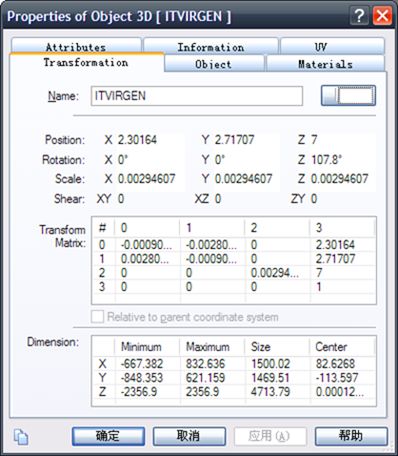Toggle Relative to parent coordinate system checkbox
The height and width of the screenshot is (456, 398).
(x=97, y=317)
